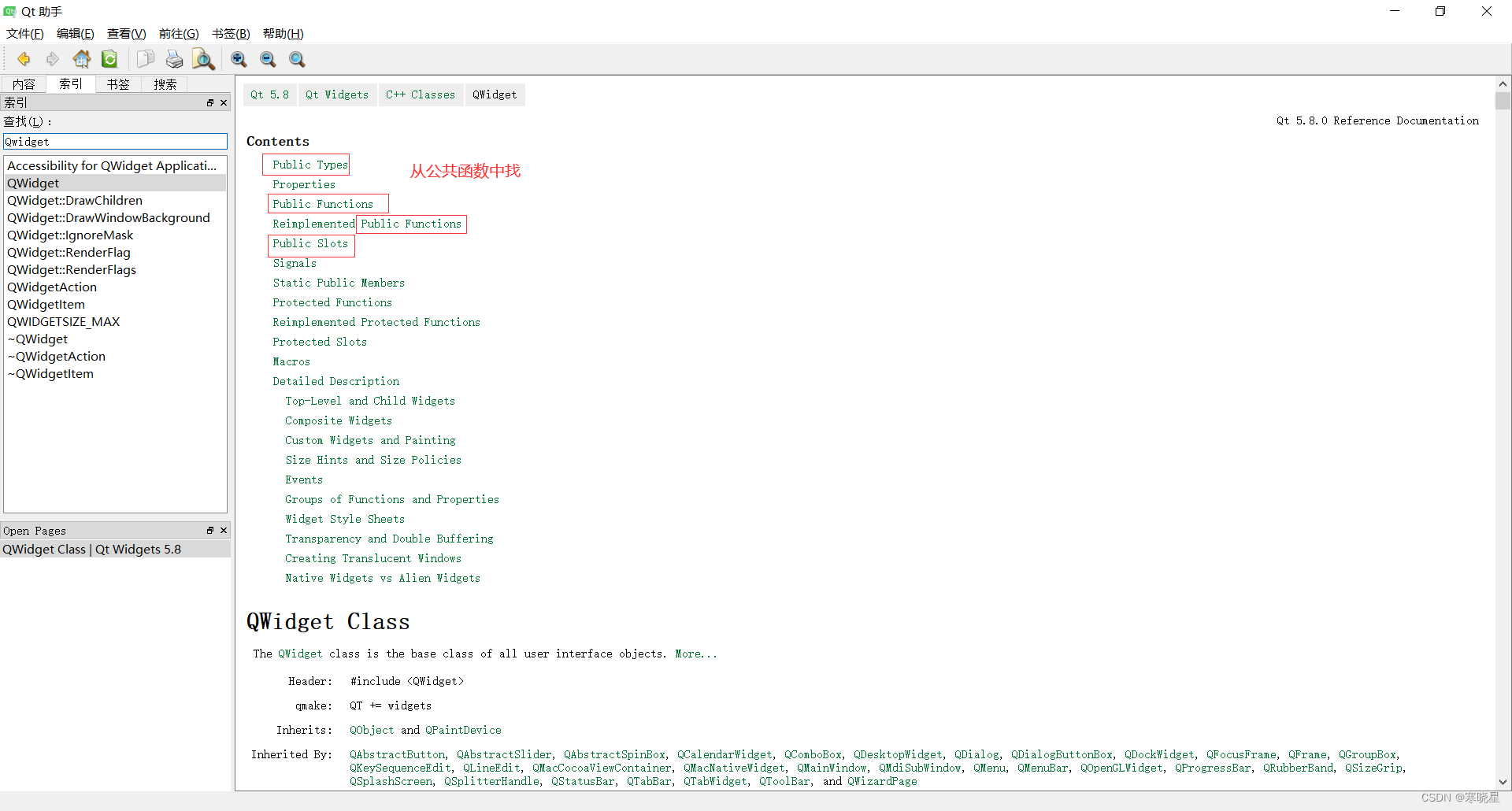
Task: Zoom out with the minus magnifier
Action: click(x=269, y=59)
